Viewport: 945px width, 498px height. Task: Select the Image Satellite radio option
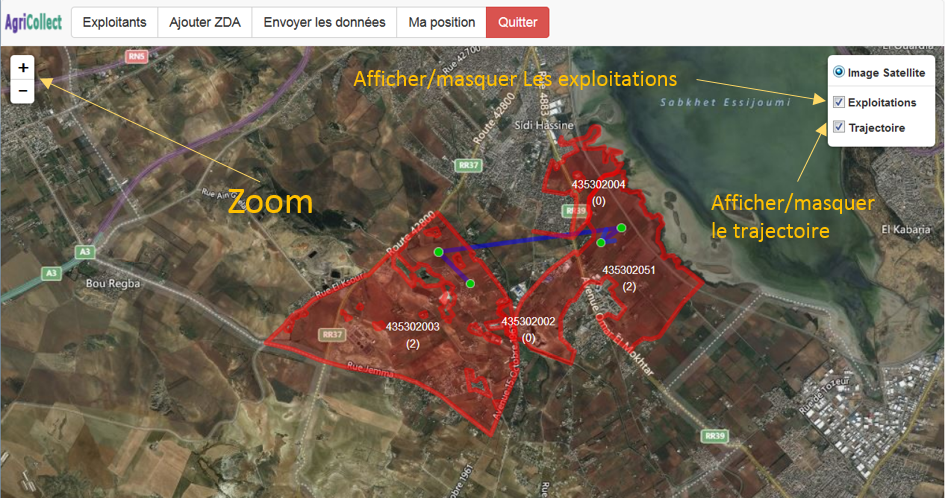click(838, 72)
